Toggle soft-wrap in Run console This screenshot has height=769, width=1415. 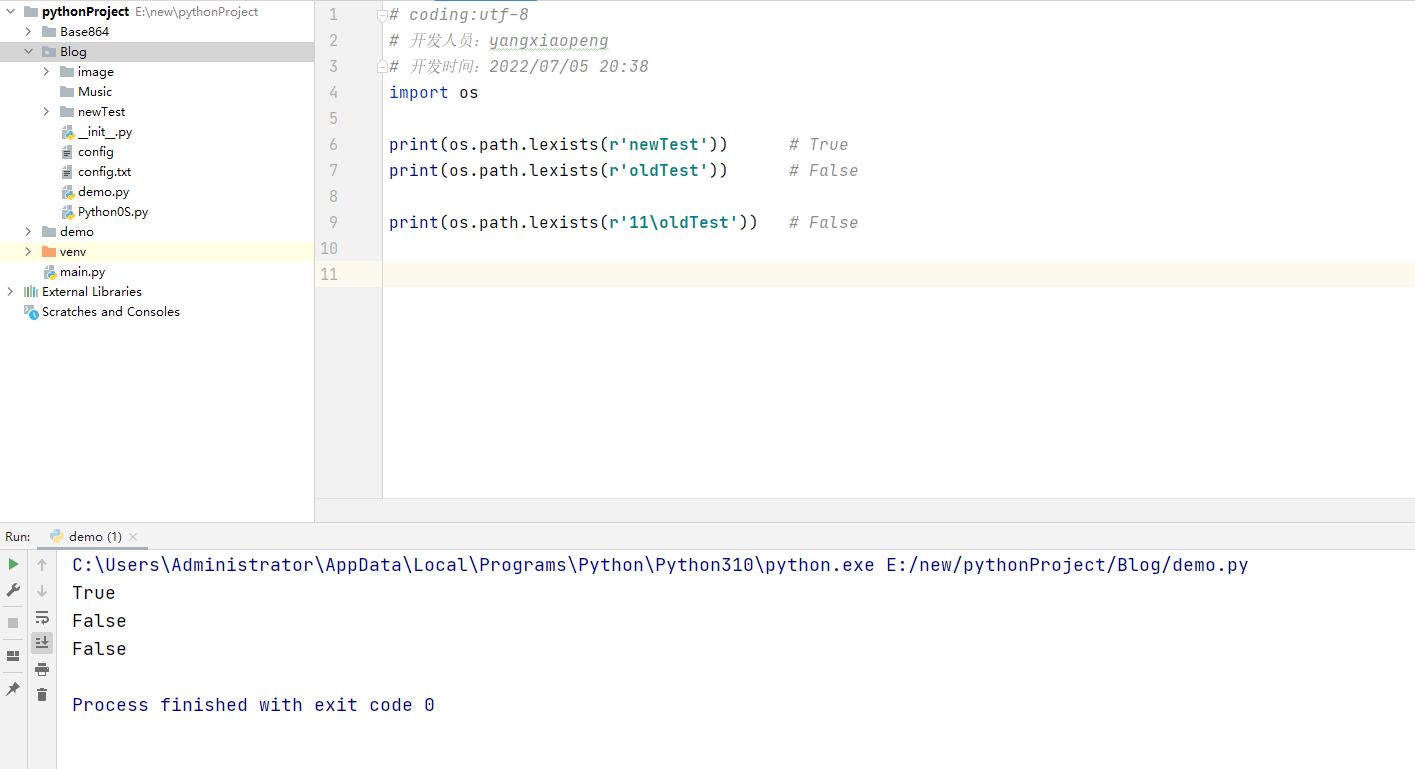(x=42, y=617)
